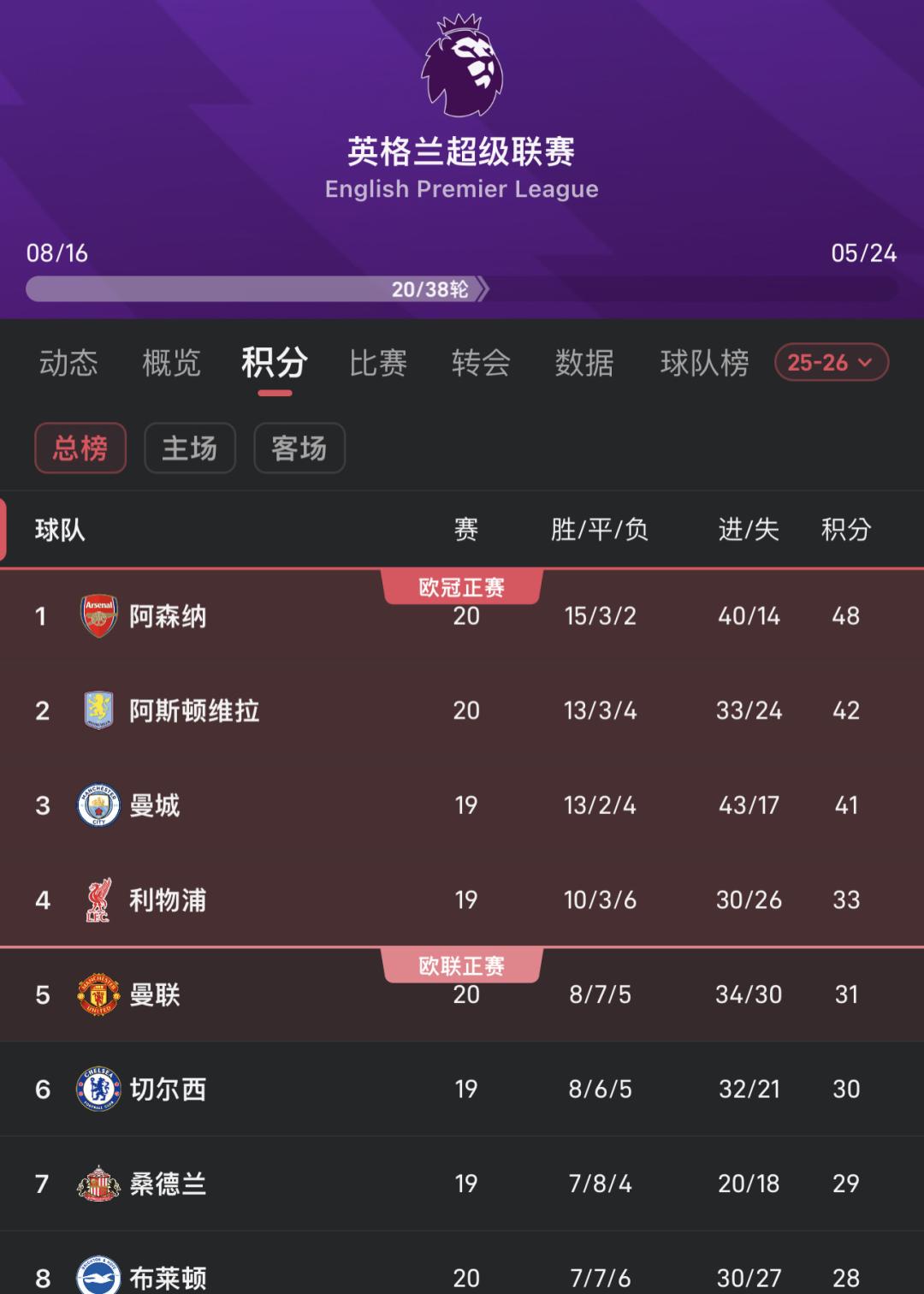Go to the 转会 transfers tab
924x1294 pixels.
[x=481, y=363]
